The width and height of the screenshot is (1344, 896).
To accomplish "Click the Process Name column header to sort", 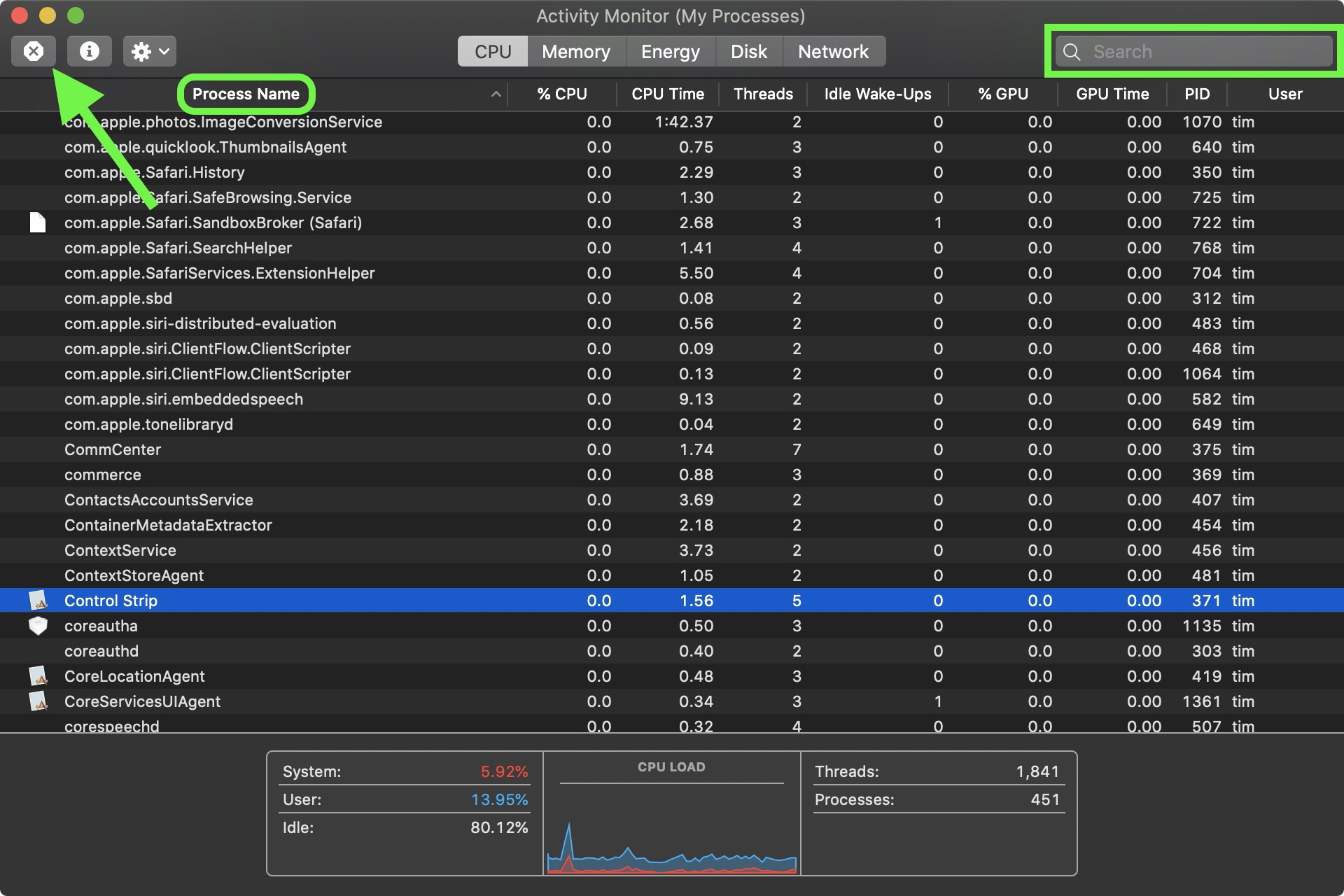I will point(246,92).
